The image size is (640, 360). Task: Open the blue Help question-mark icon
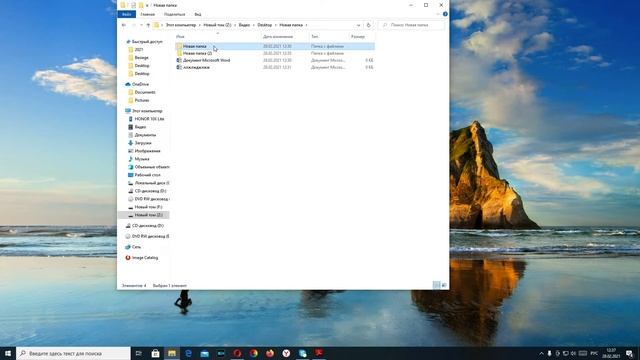tap(445, 14)
